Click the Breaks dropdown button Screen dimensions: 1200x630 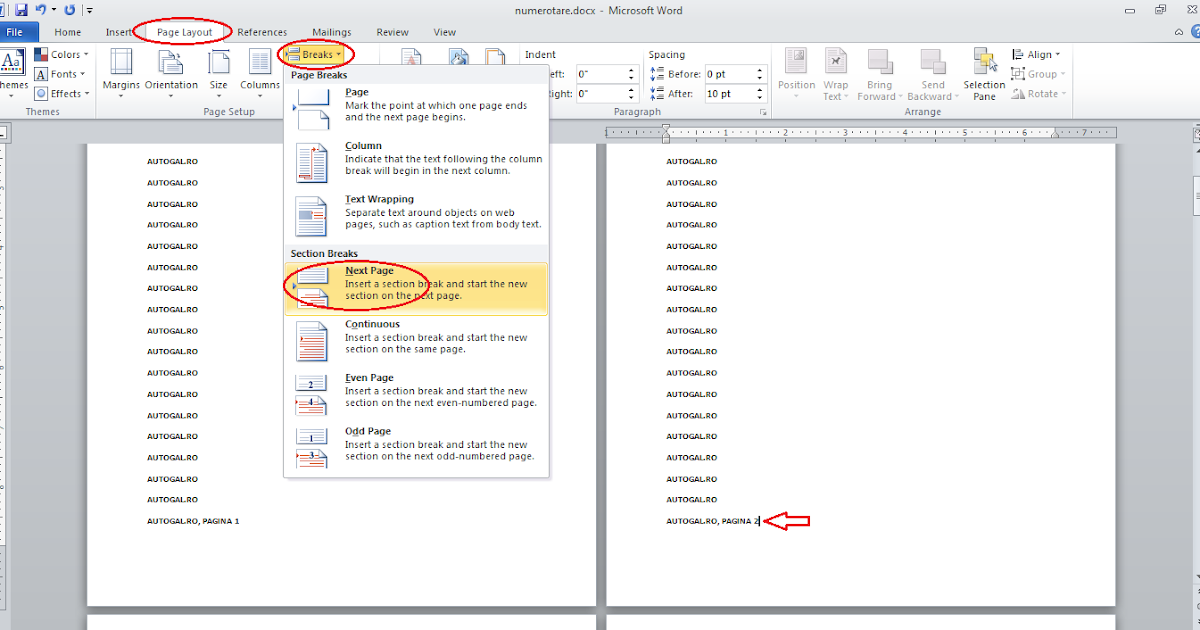315,55
